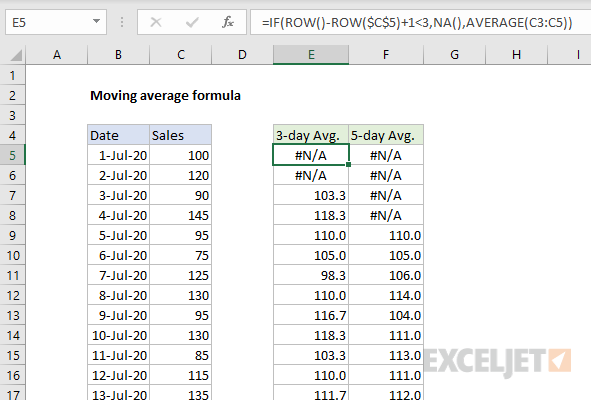Viewport: 591px width, 400px height.
Task: Select 3-day average cell 98.3
Action: coord(311,275)
